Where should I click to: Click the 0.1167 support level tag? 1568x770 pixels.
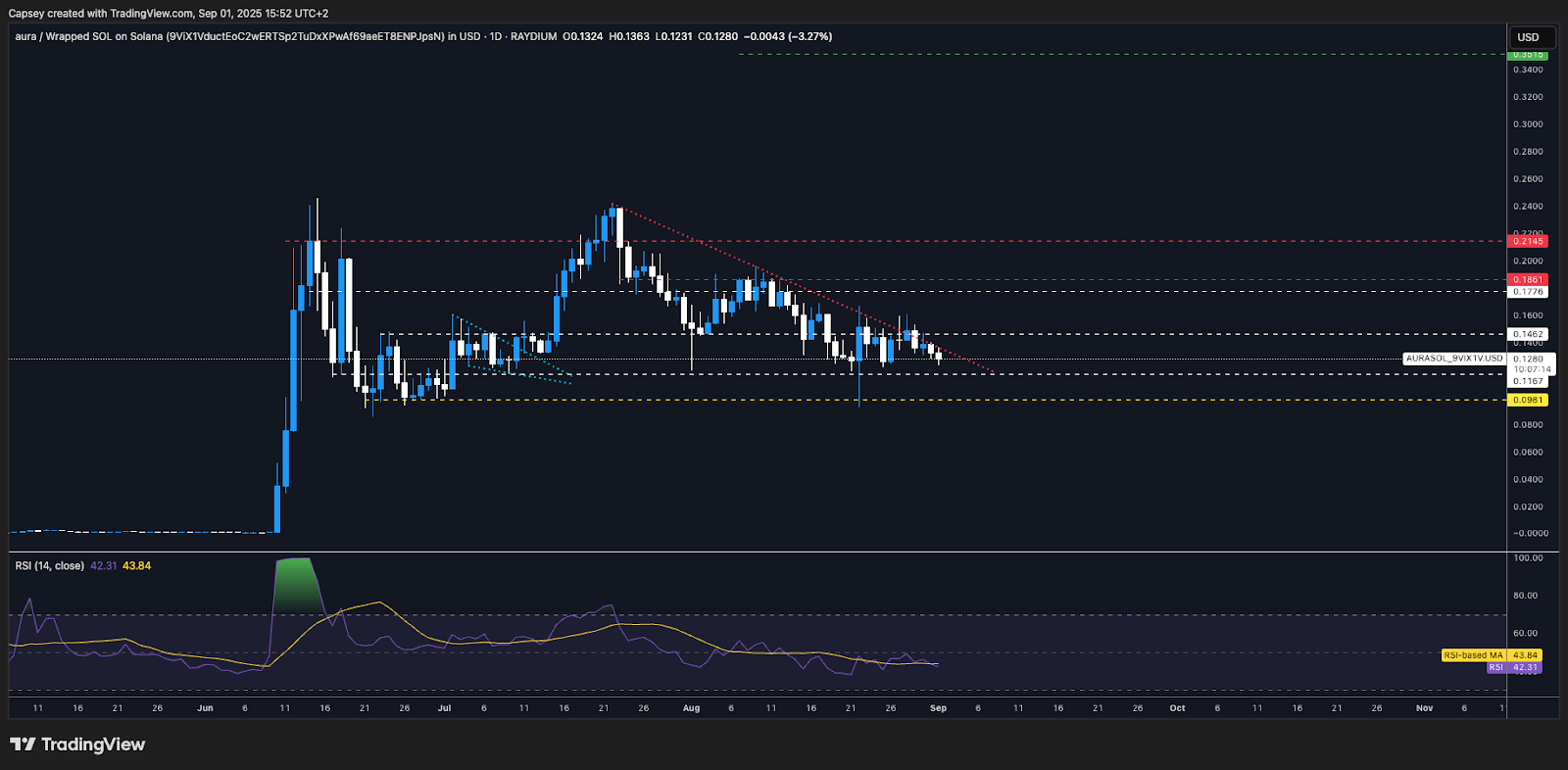click(x=1528, y=381)
